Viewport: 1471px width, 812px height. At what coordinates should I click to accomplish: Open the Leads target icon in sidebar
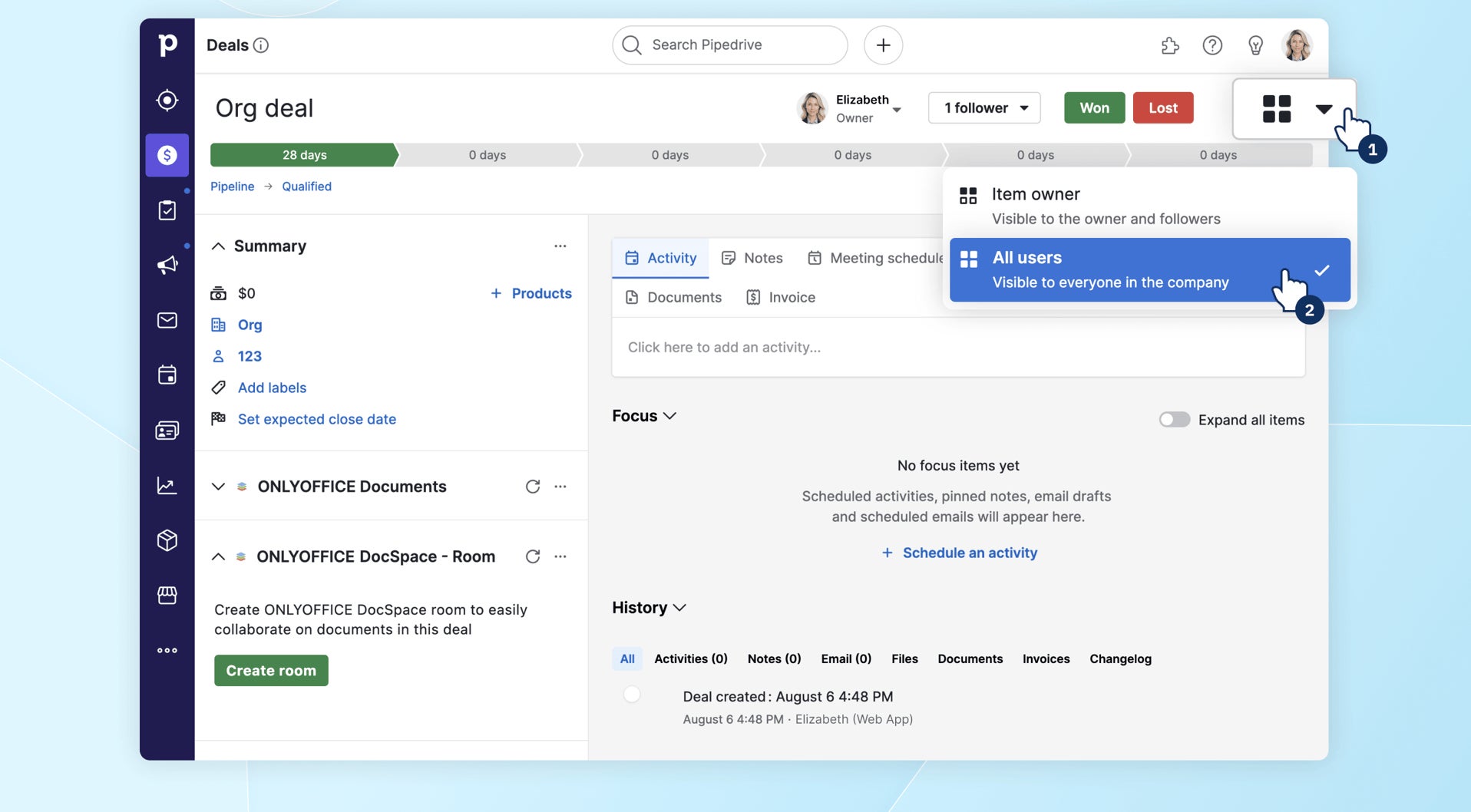click(167, 101)
